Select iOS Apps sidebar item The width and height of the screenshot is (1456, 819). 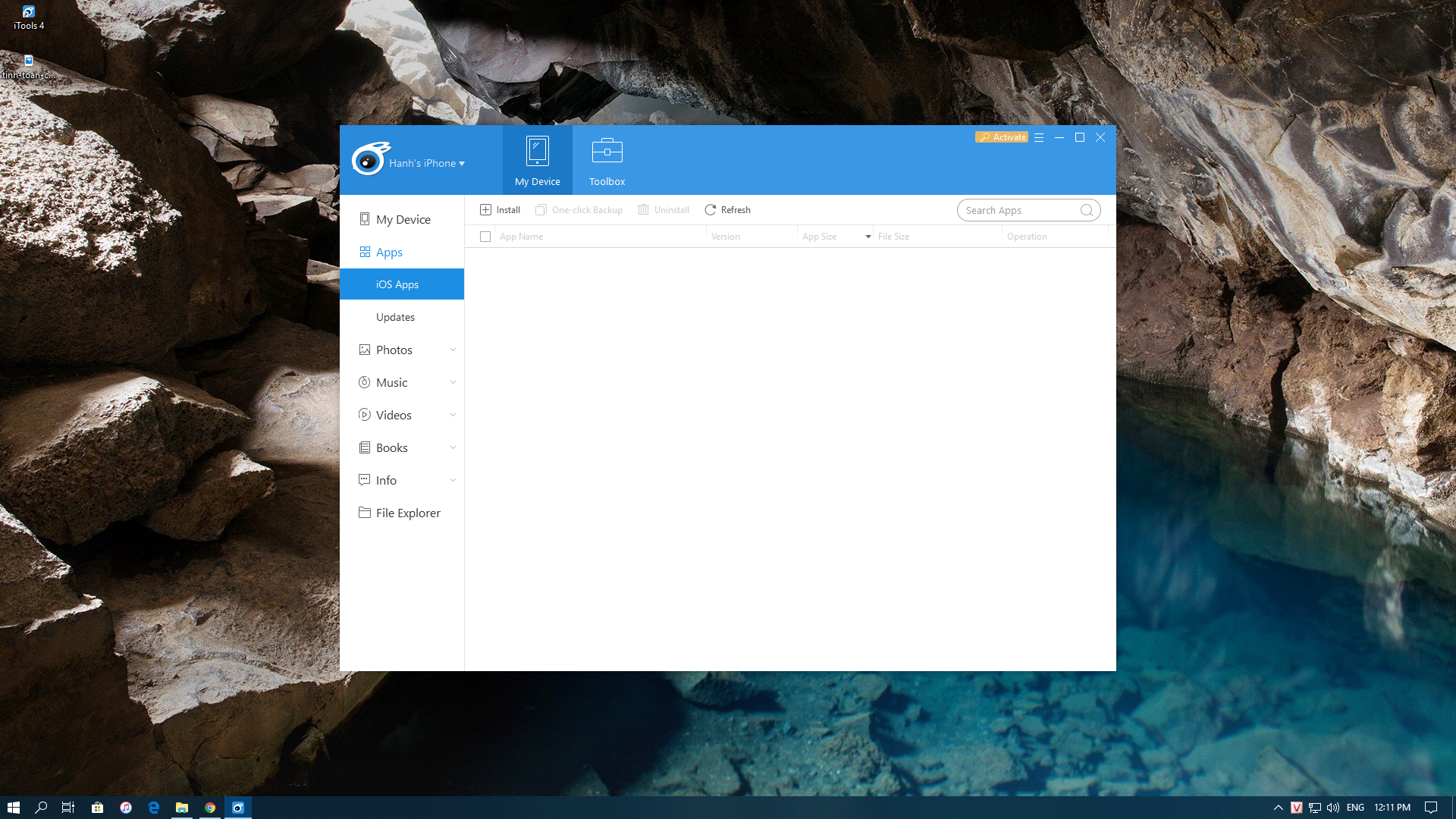402,284
